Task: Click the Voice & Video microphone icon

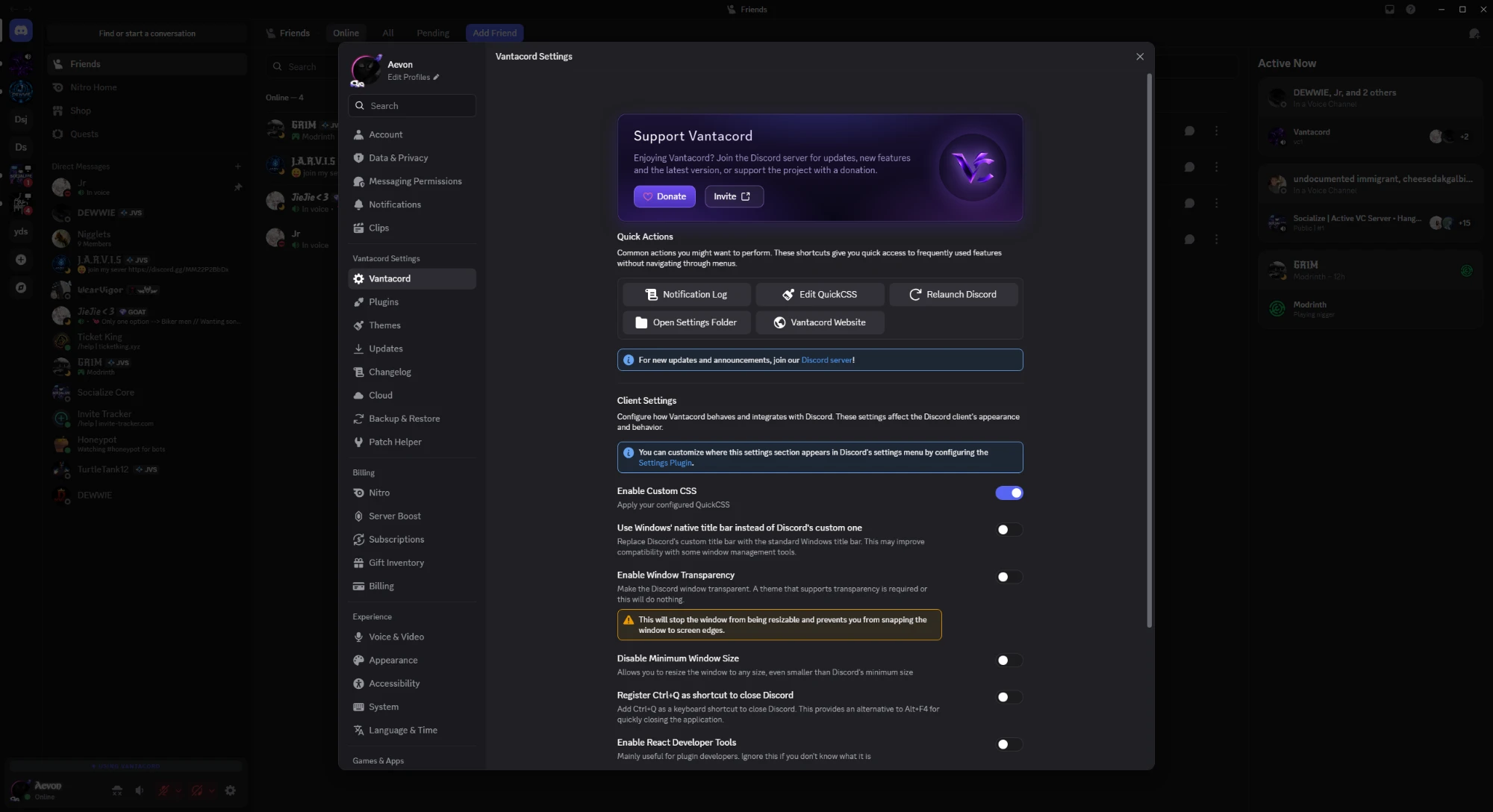Action: (358, 637)
